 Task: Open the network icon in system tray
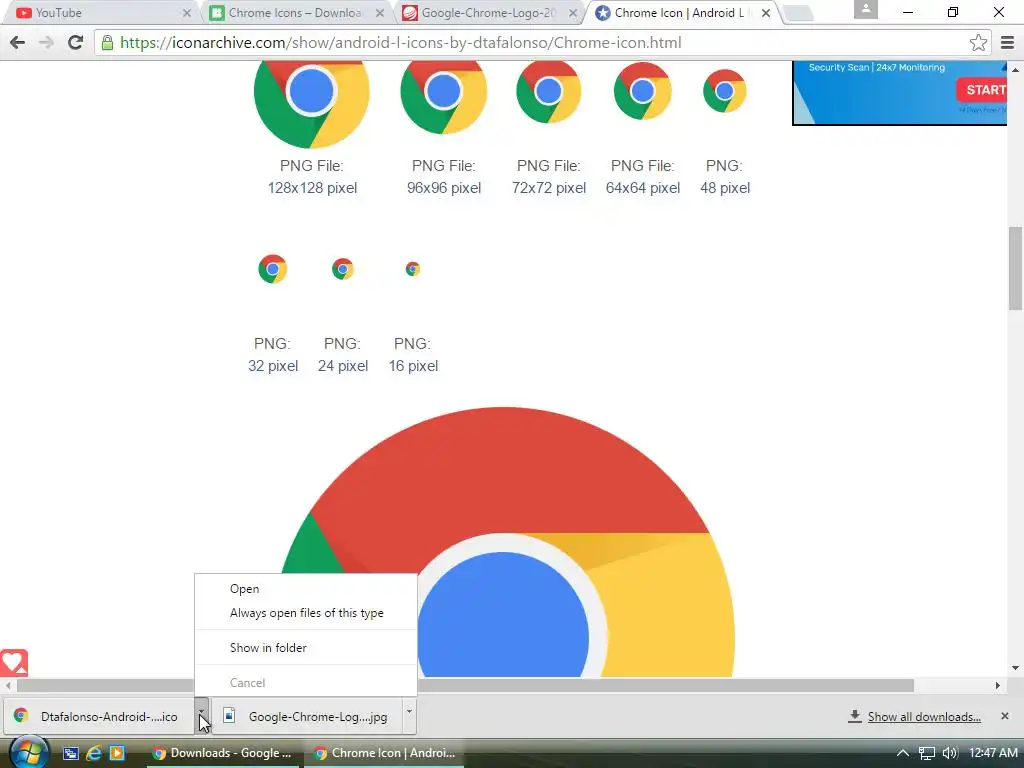[927, 753]
